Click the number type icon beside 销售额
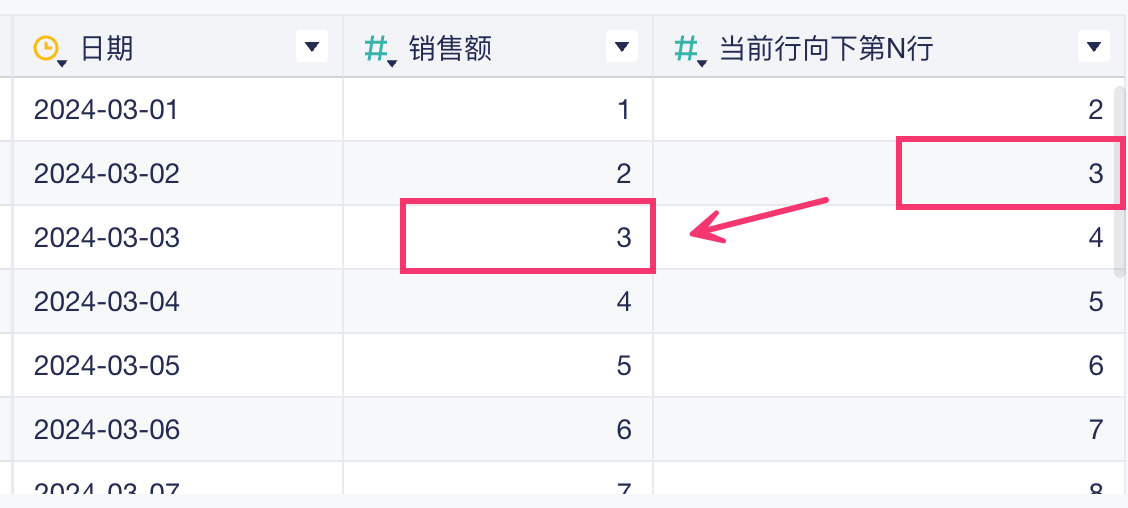This screenshot has height=508, width=1128. coord(376,47)
